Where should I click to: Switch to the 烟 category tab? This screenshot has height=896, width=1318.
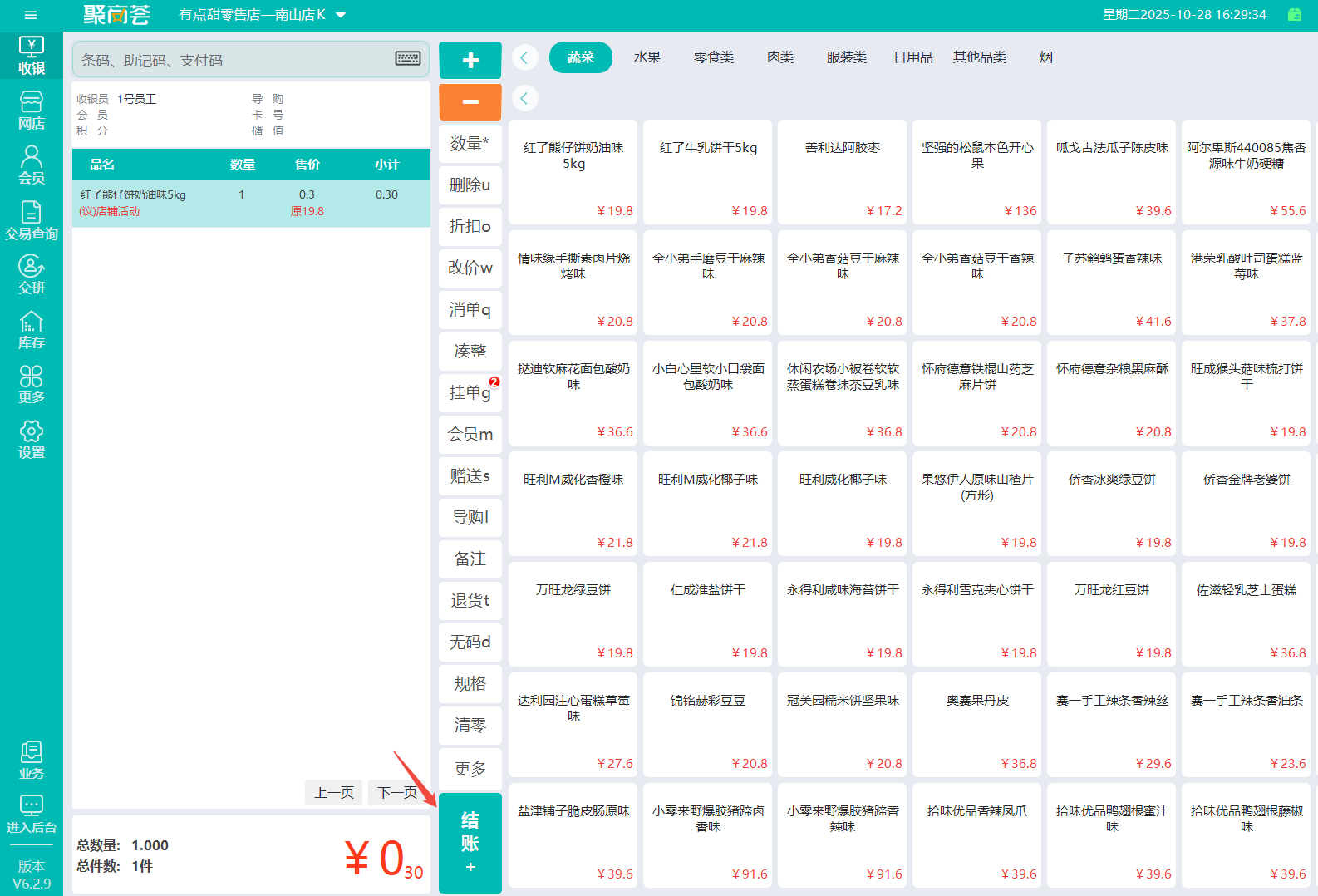(x=1046, y=57)
